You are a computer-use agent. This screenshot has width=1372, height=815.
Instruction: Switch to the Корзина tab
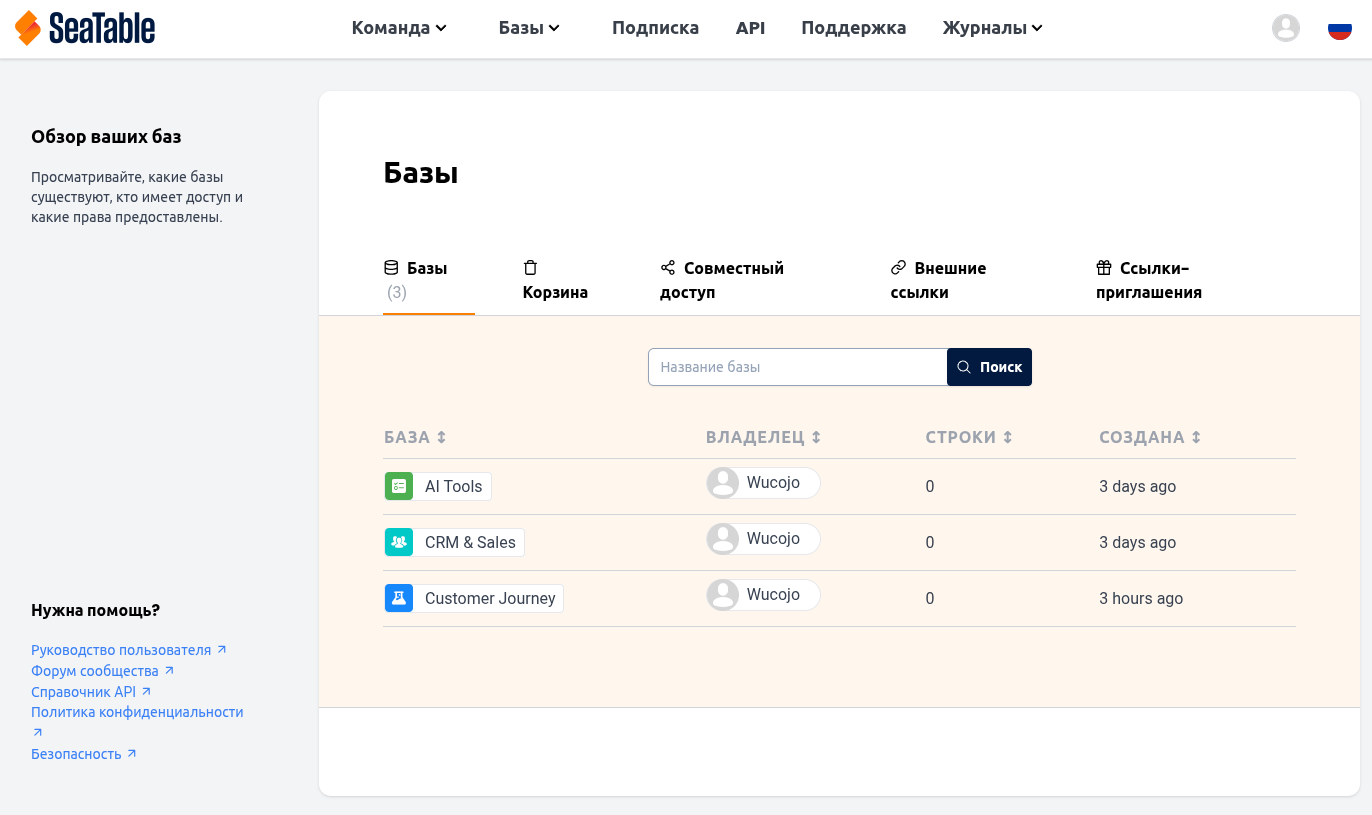pyautogui.click(x=555, y=281)
